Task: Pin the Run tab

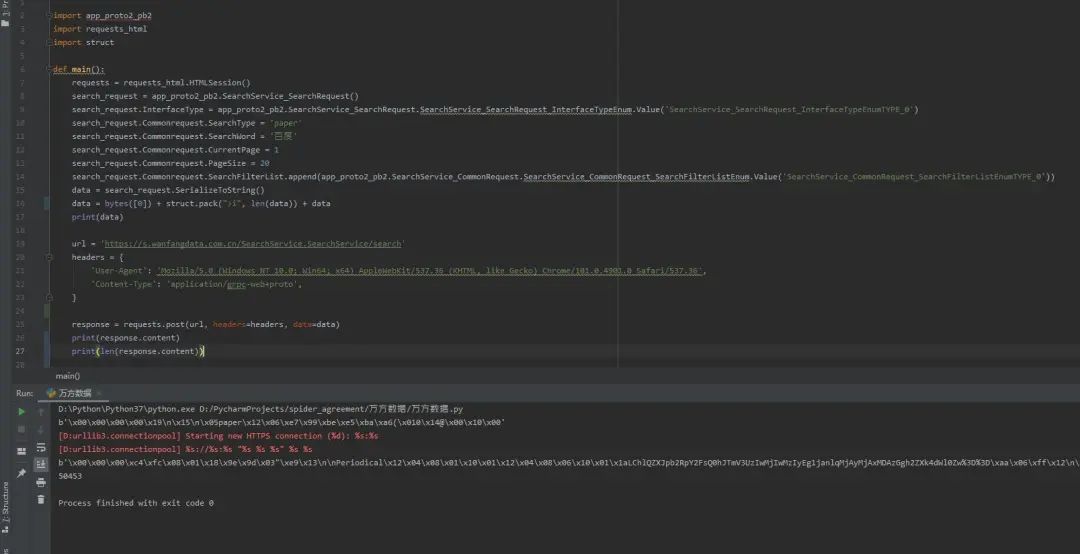Action: 21,473
